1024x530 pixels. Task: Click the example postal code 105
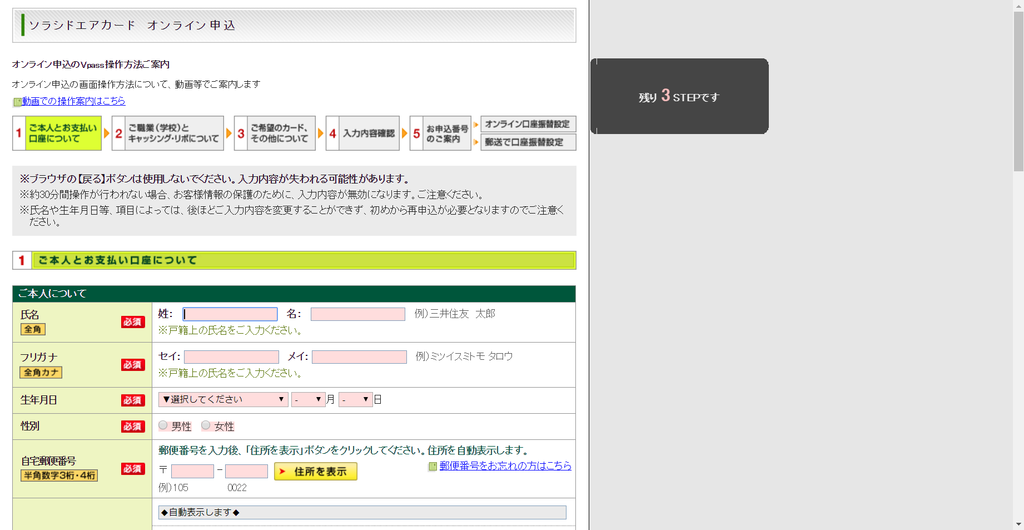click(174, 488)
